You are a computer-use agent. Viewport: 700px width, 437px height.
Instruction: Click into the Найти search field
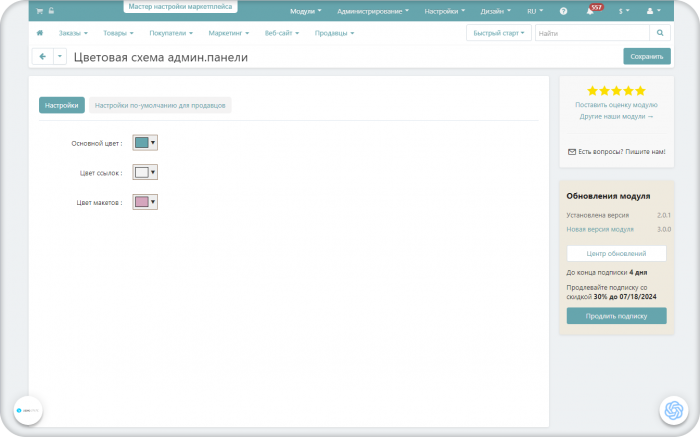592,33
